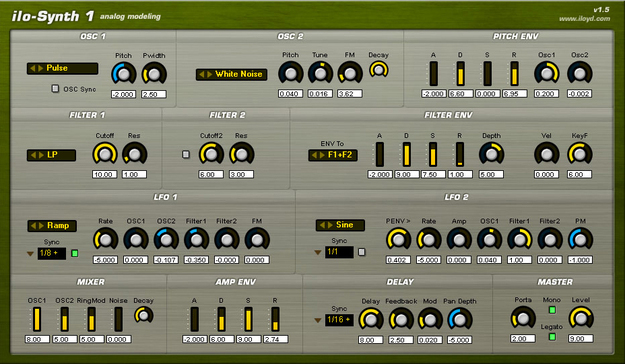
Task: Toggle the Filter 2 enable checkbox
Action: 186,154
